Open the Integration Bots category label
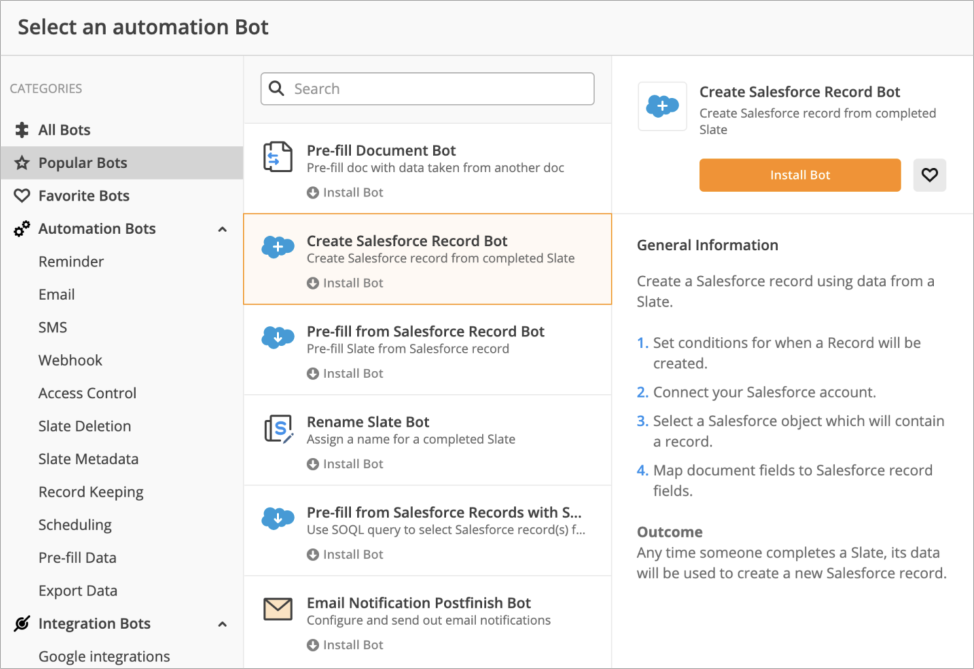974x669 pixels. 94,623
